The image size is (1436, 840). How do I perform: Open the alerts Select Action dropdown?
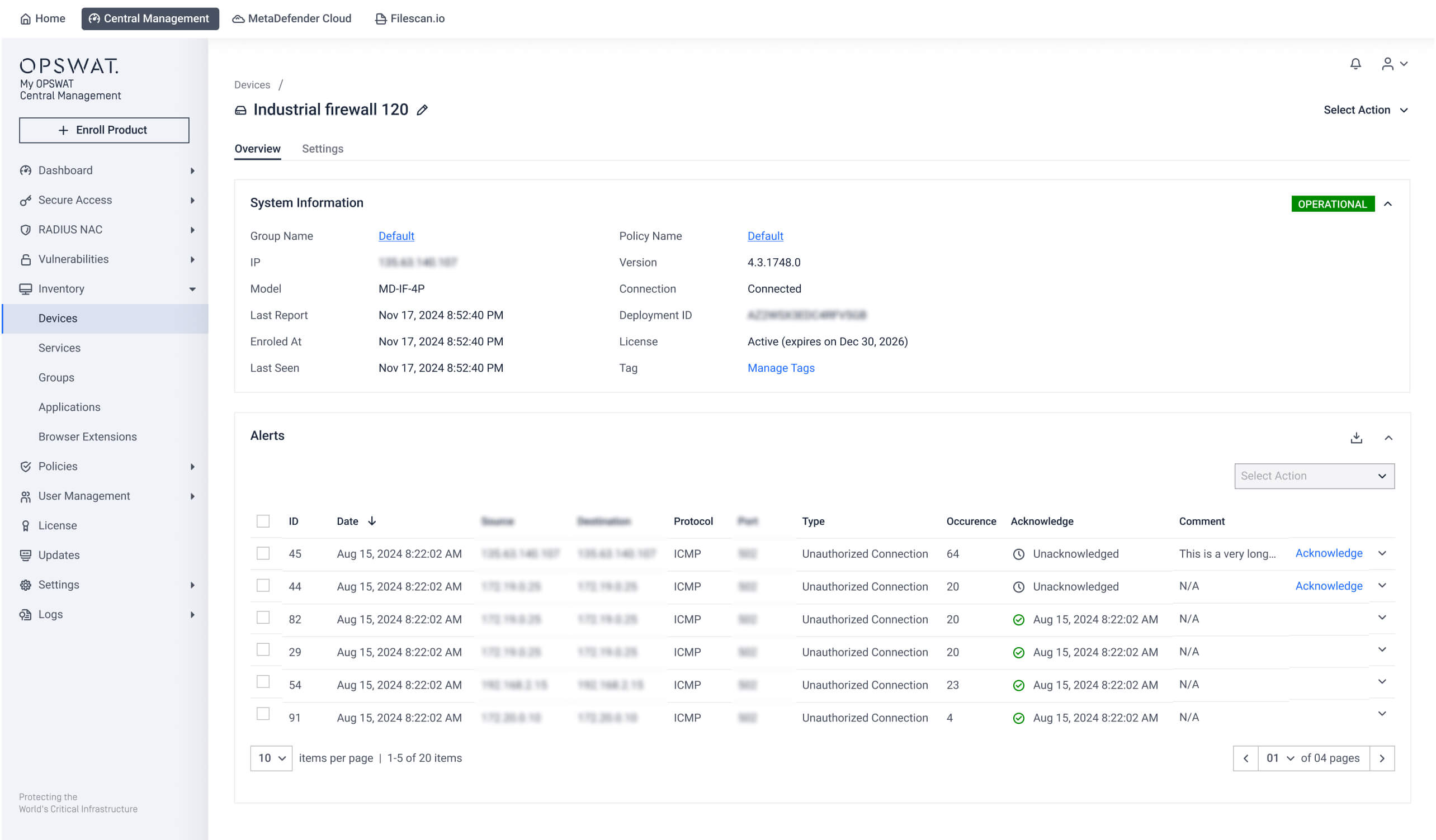pyautogui.click(x=1314, y=476)
